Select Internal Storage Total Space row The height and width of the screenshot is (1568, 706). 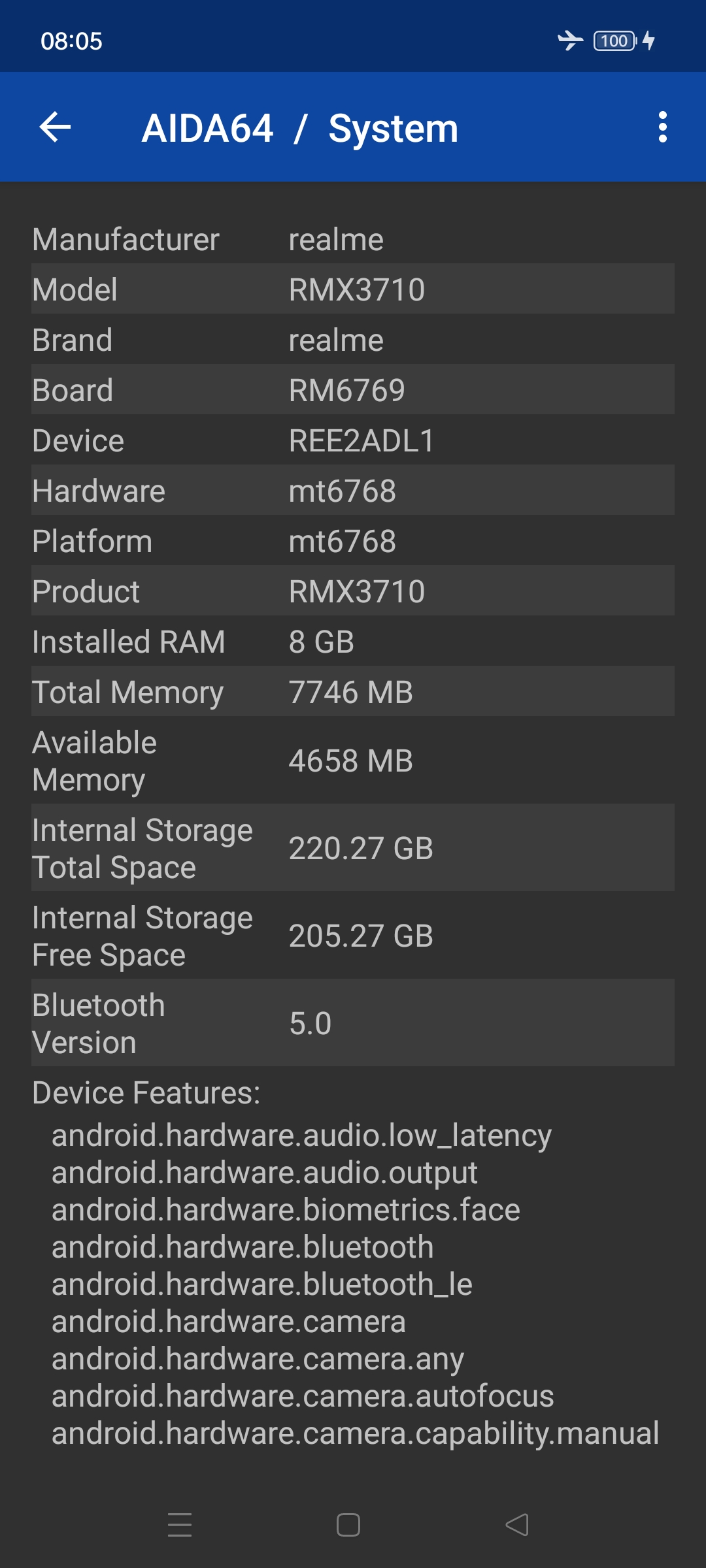(353, 848)
